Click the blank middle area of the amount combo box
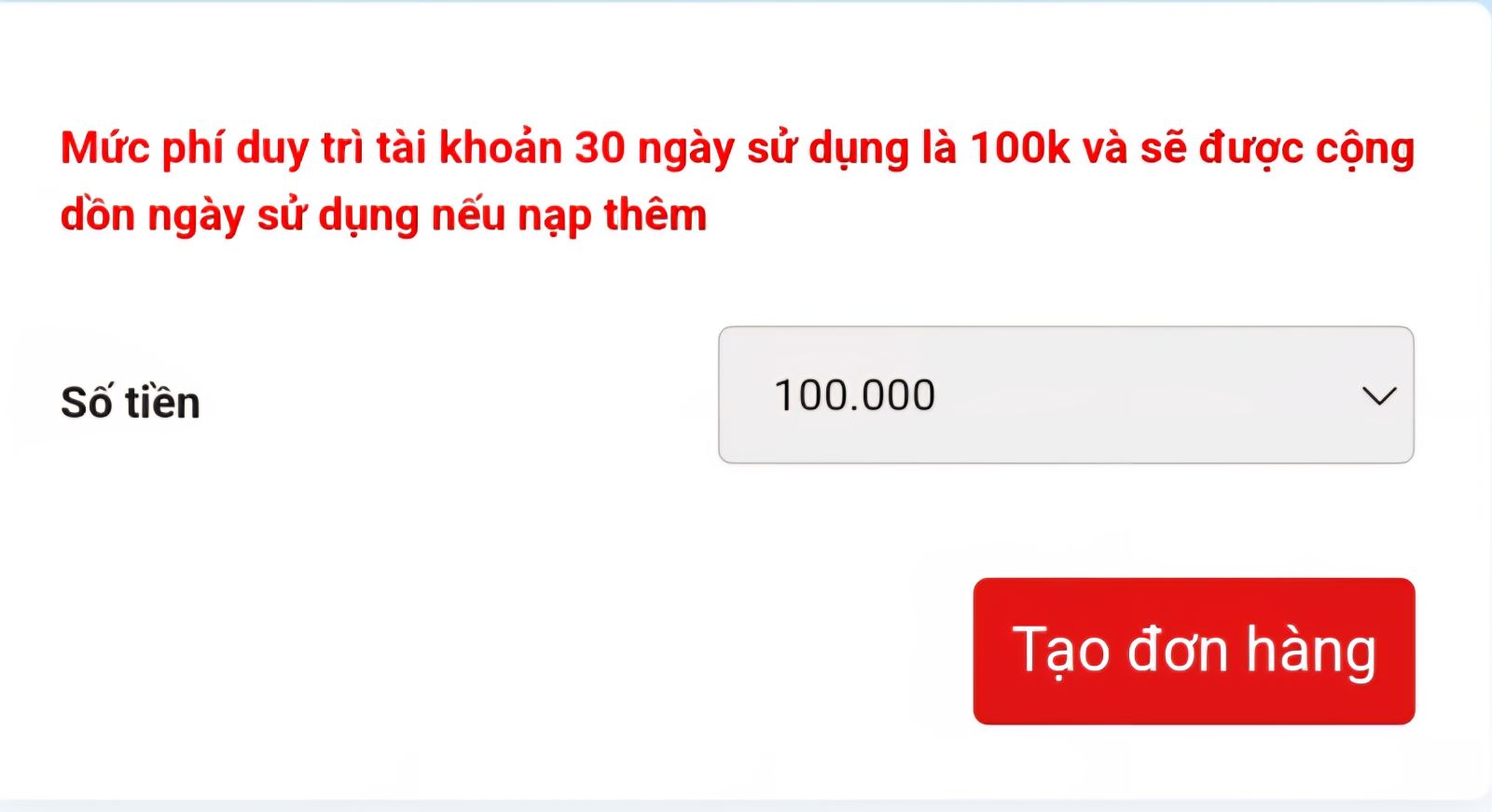 click(1147, 395)
